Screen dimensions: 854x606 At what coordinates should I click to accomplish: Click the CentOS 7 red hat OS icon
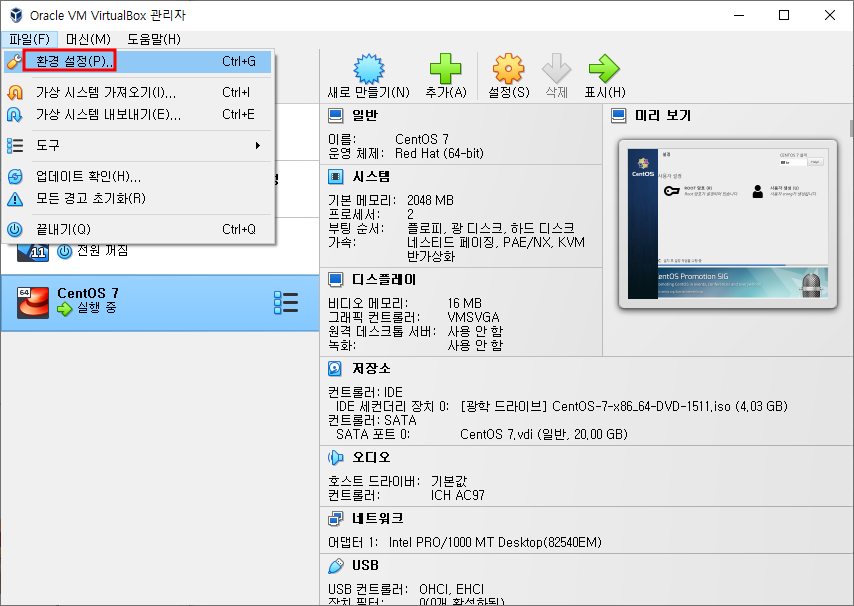tap(33, 303)
